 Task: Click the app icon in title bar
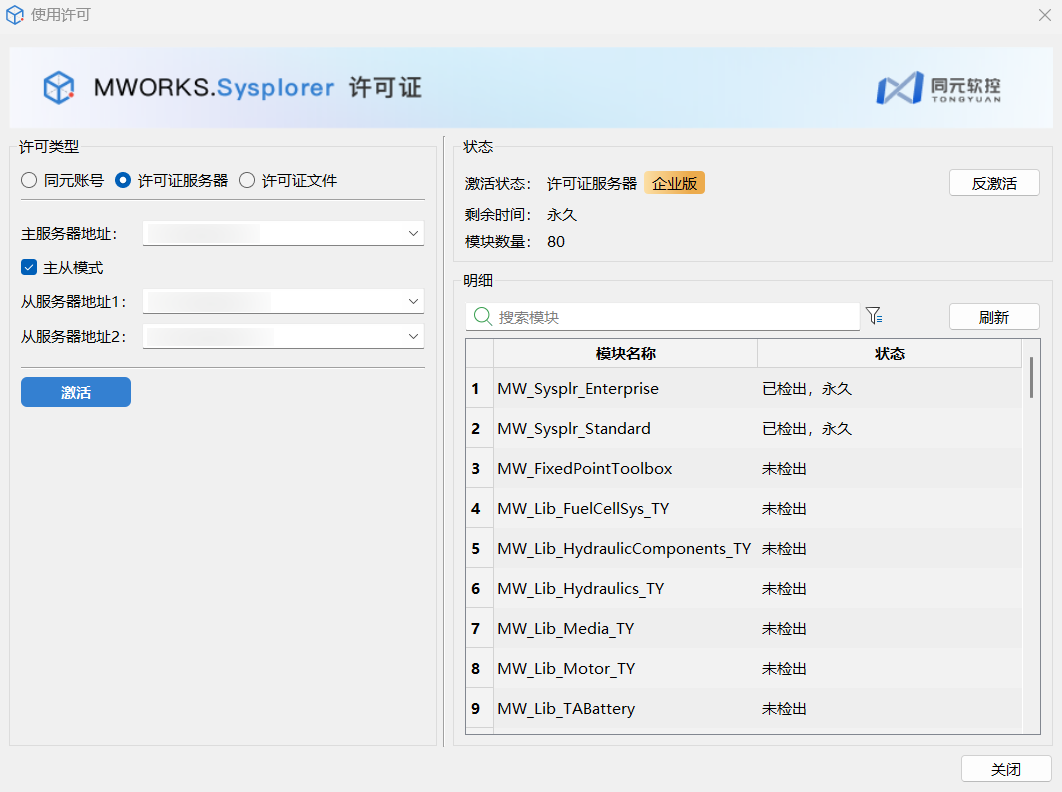(15, 15)
